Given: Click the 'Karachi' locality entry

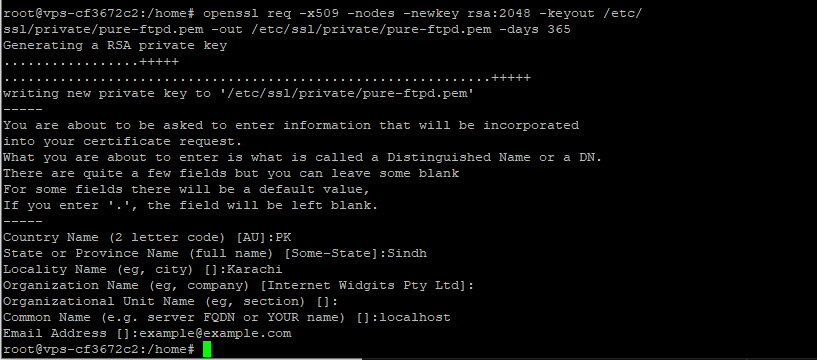Looking at the screenshot, I should [255, 269].
